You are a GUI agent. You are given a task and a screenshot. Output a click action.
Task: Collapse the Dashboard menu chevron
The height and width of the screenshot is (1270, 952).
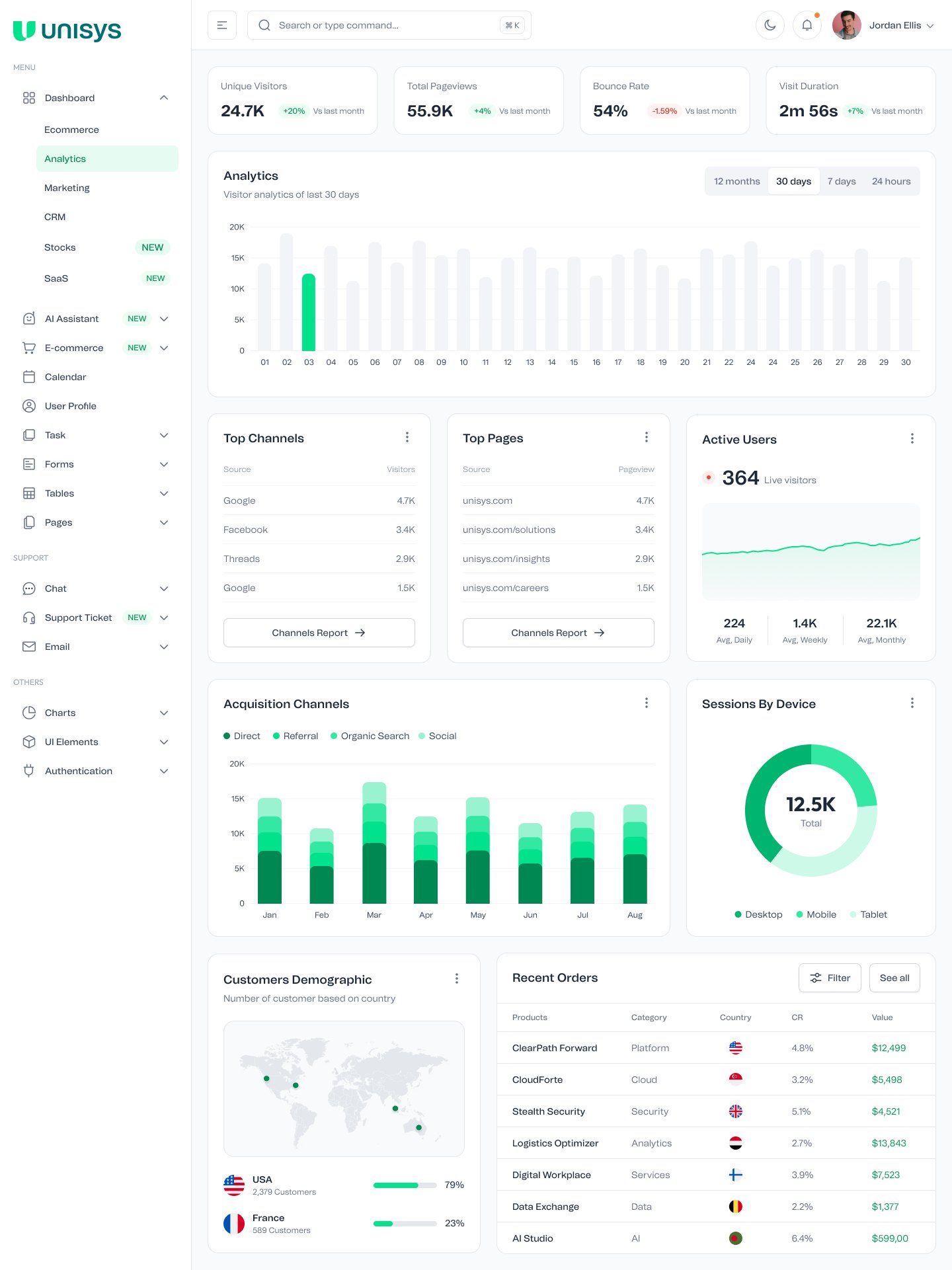(164, 98)
